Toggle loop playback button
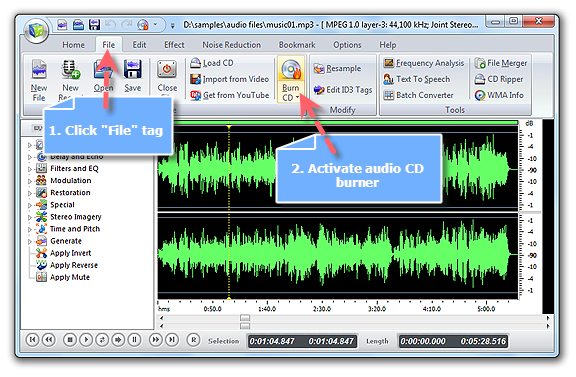This screenshot has width=576, height=377. coord(102,340)
